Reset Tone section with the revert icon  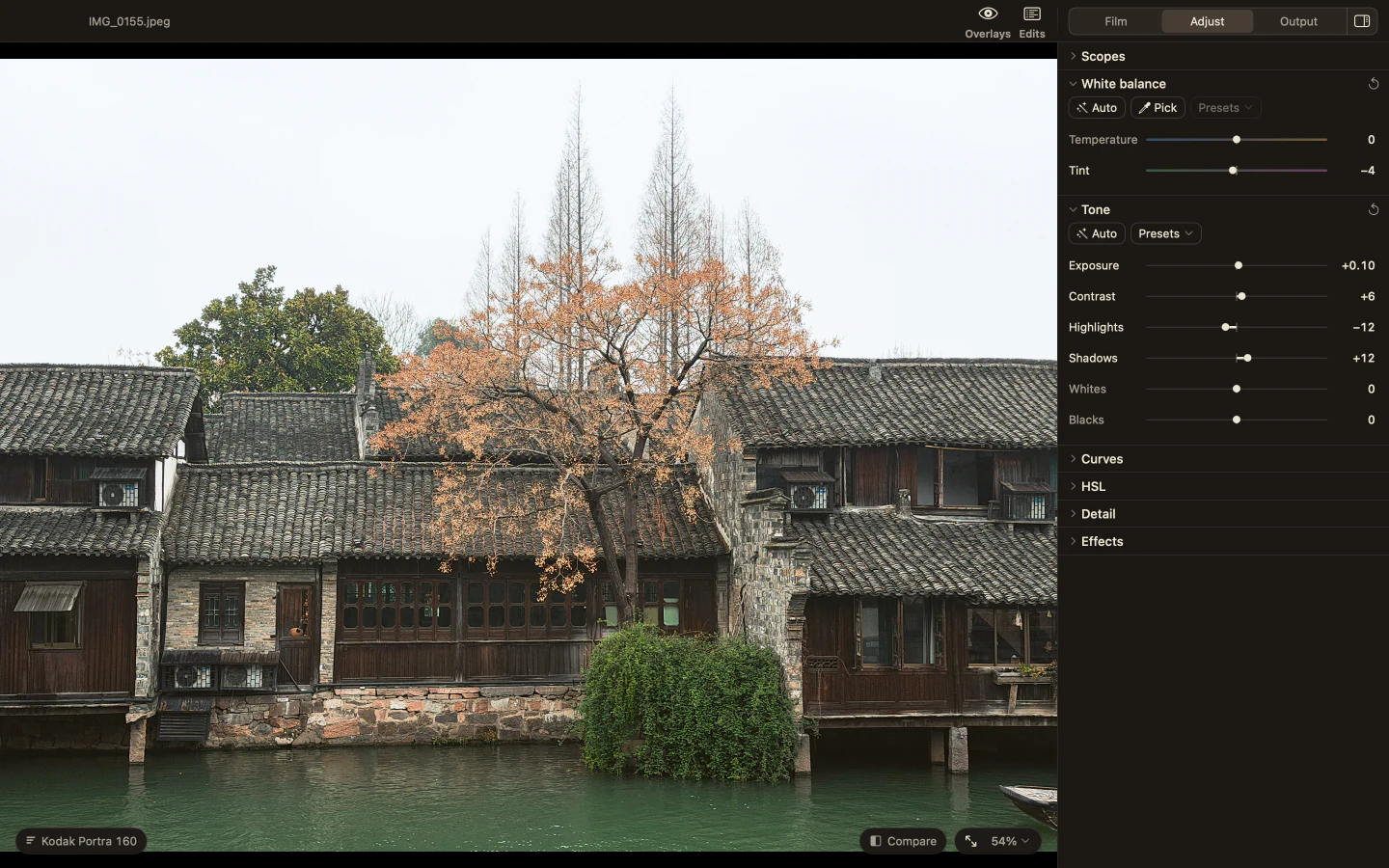(x=1374, y=209)
